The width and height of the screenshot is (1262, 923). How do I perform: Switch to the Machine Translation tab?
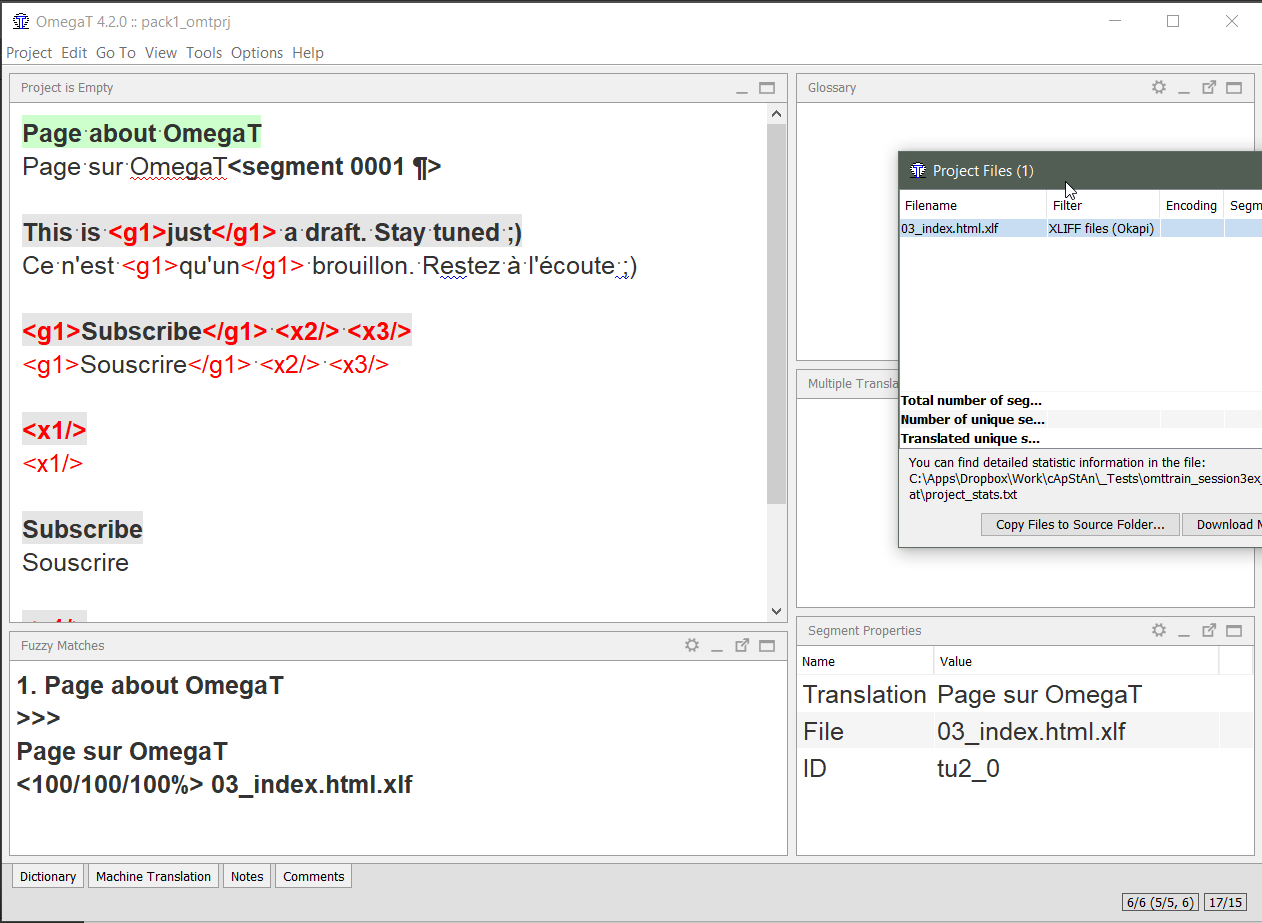tap(153, 876)
